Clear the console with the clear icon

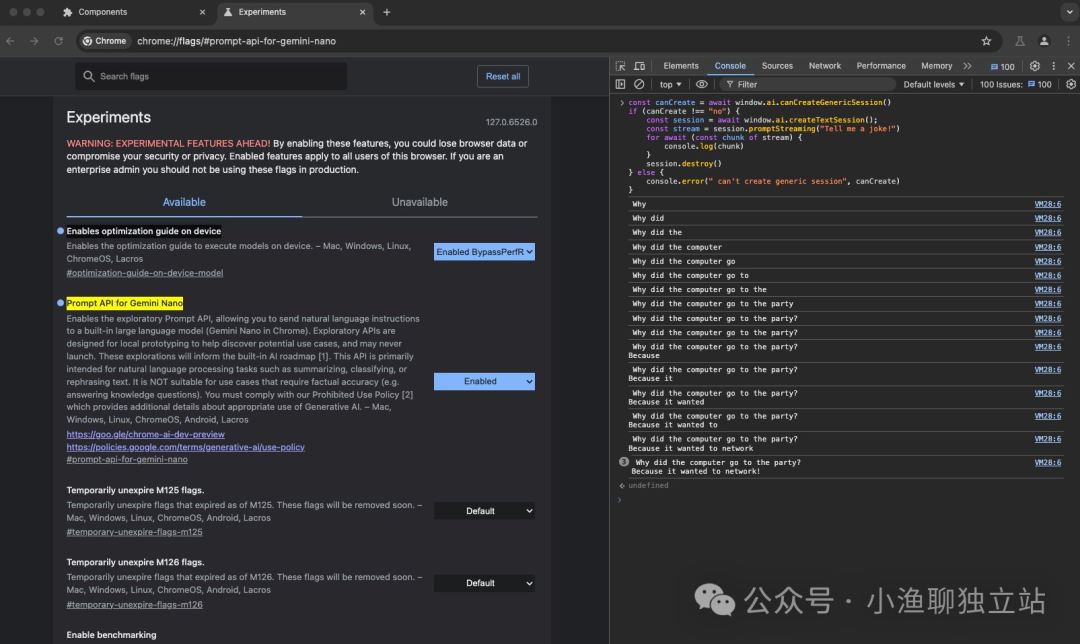point(639,84)
